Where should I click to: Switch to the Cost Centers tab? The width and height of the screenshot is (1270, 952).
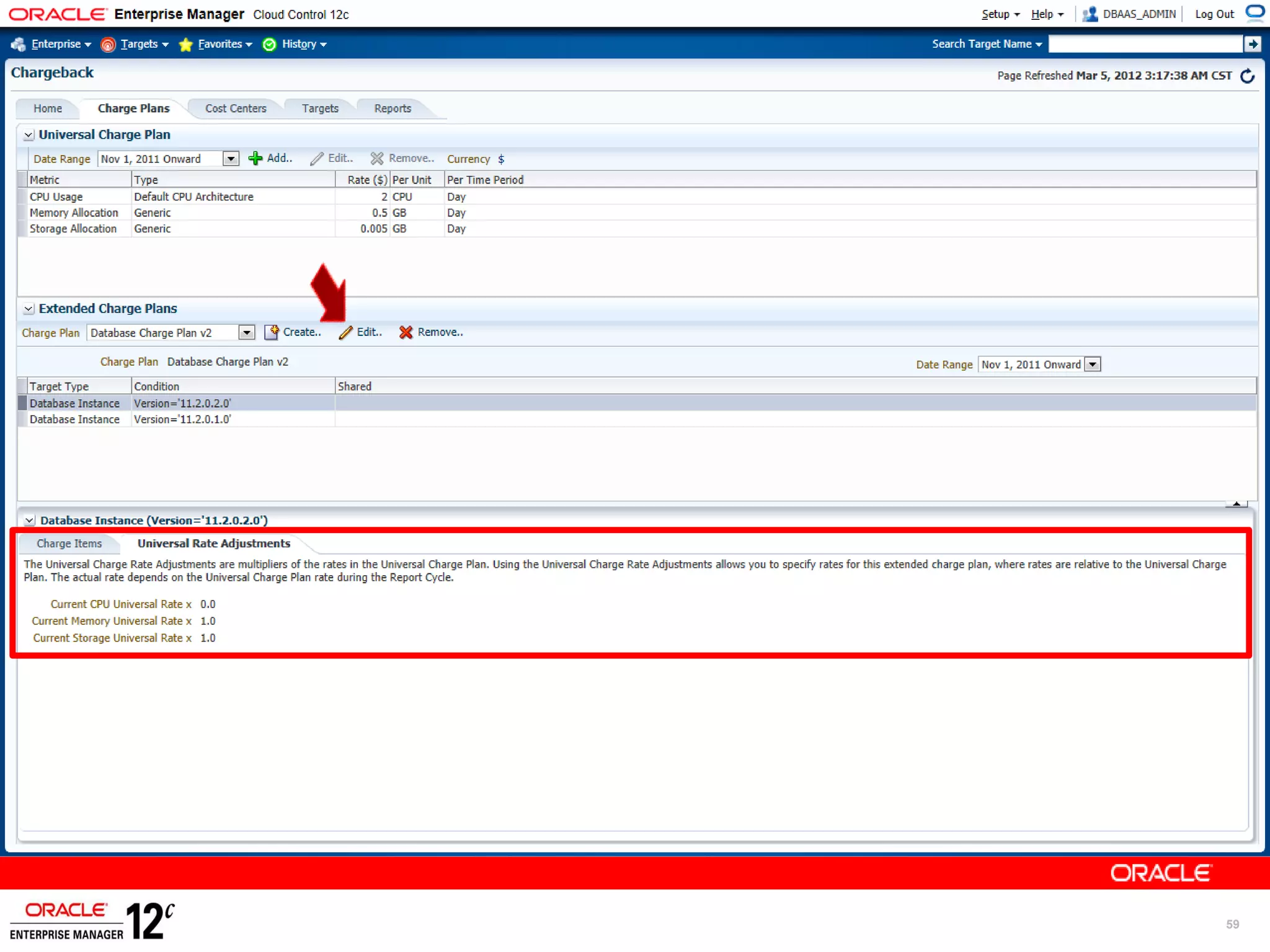236,108
